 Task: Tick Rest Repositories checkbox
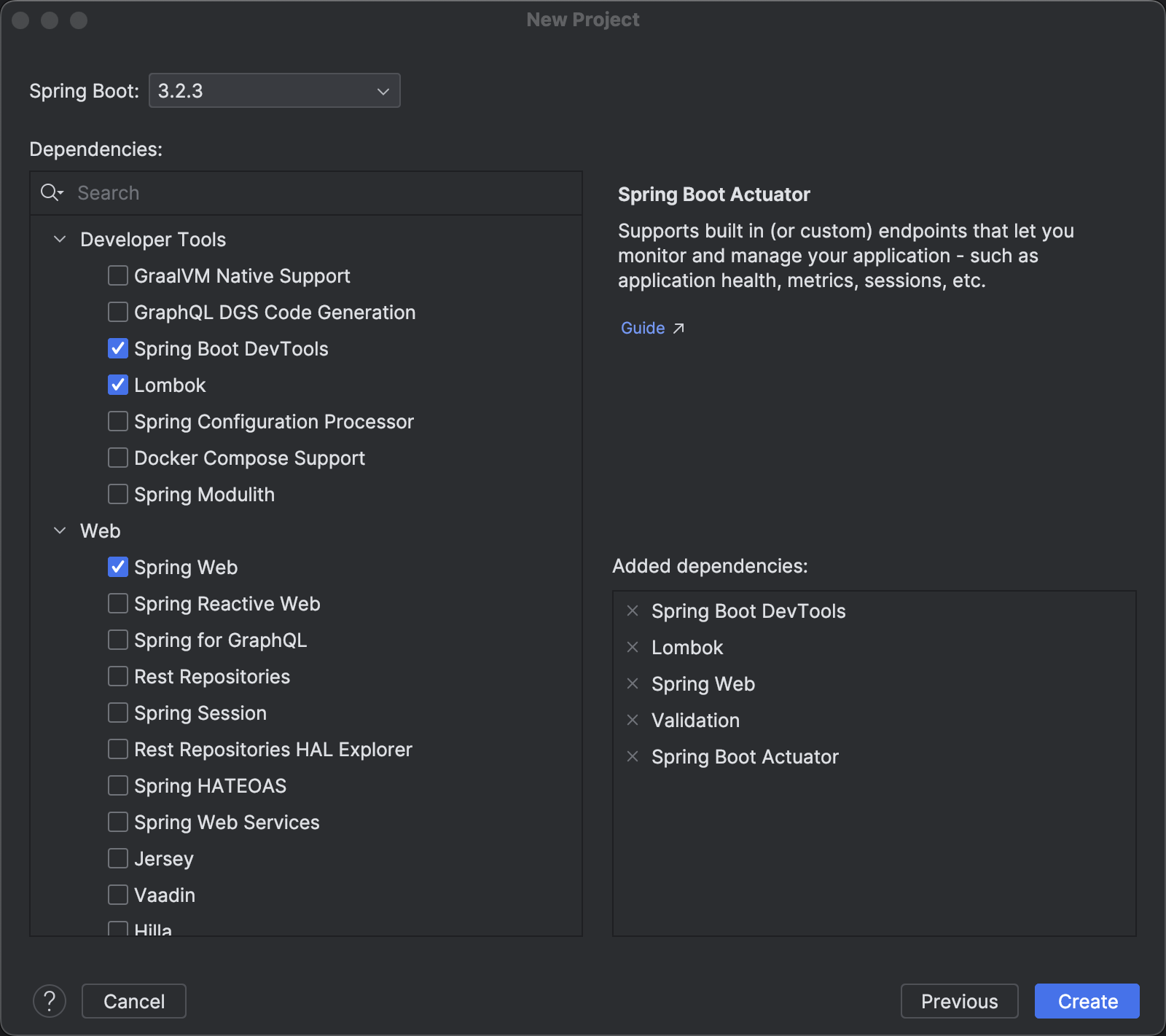tap(118, 676)
